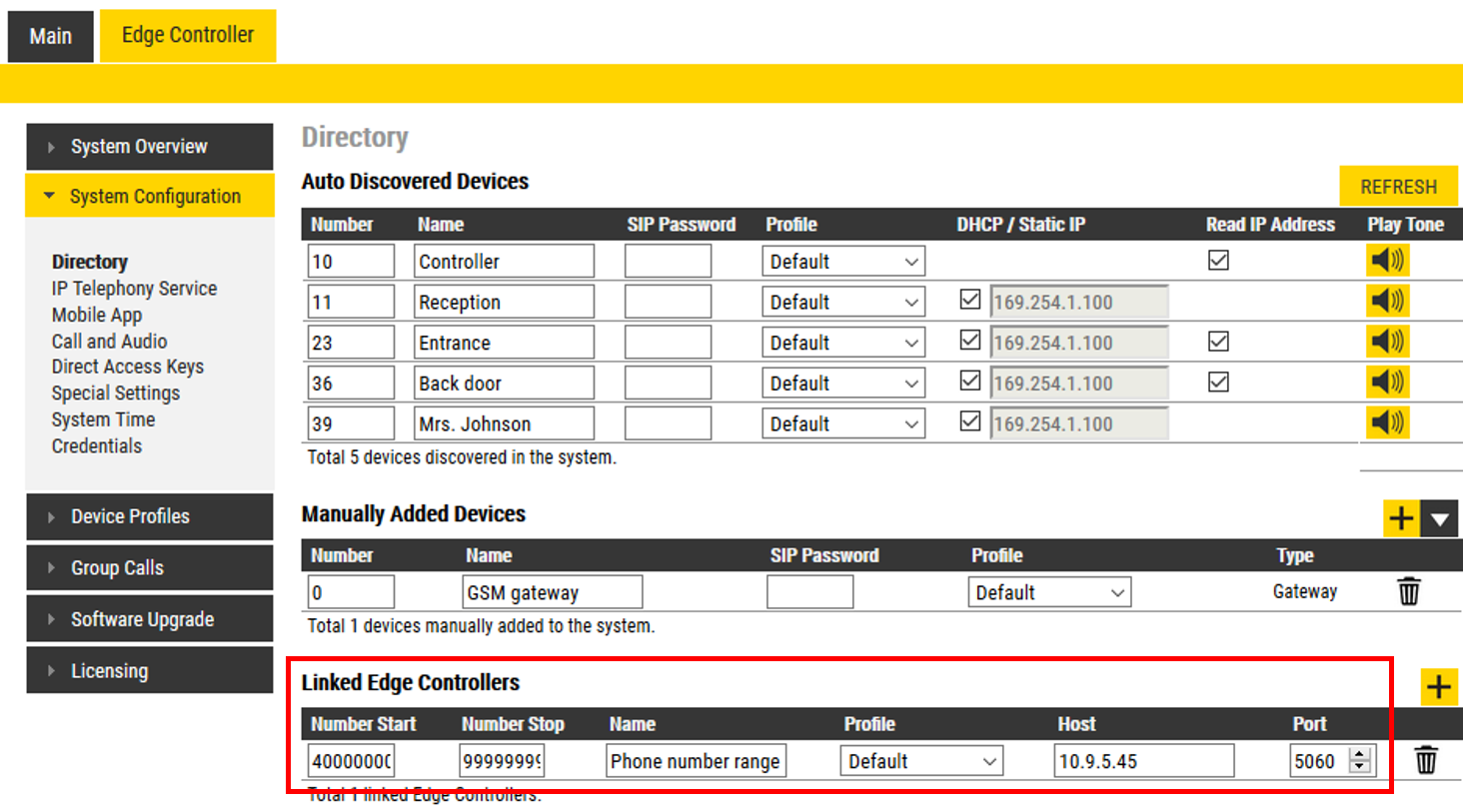Viewport: 1463px width, 812px height.
Task: Open the Direct Access Keys link
Action: point(128,367)
